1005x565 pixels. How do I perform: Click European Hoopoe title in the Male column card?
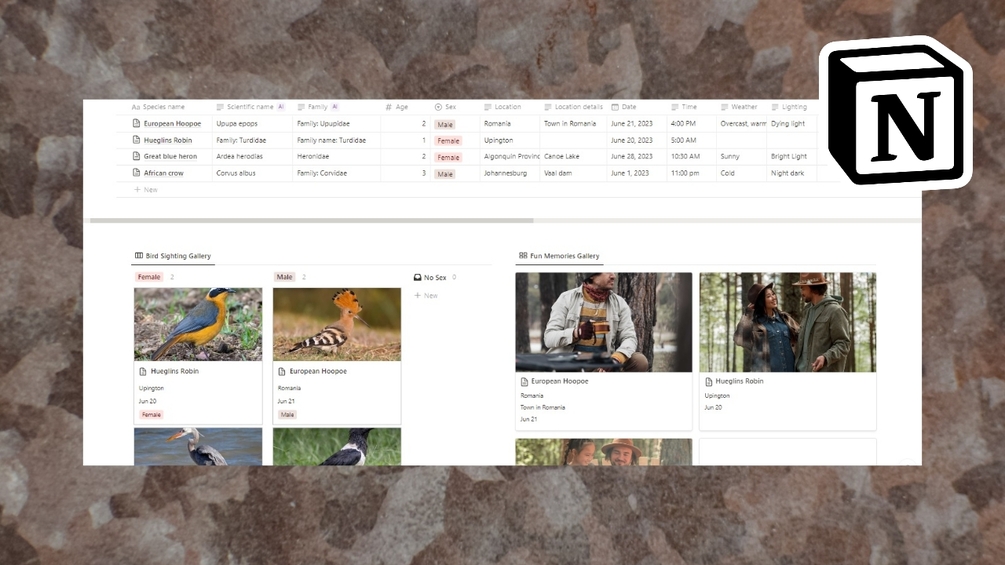coord(318,371)
